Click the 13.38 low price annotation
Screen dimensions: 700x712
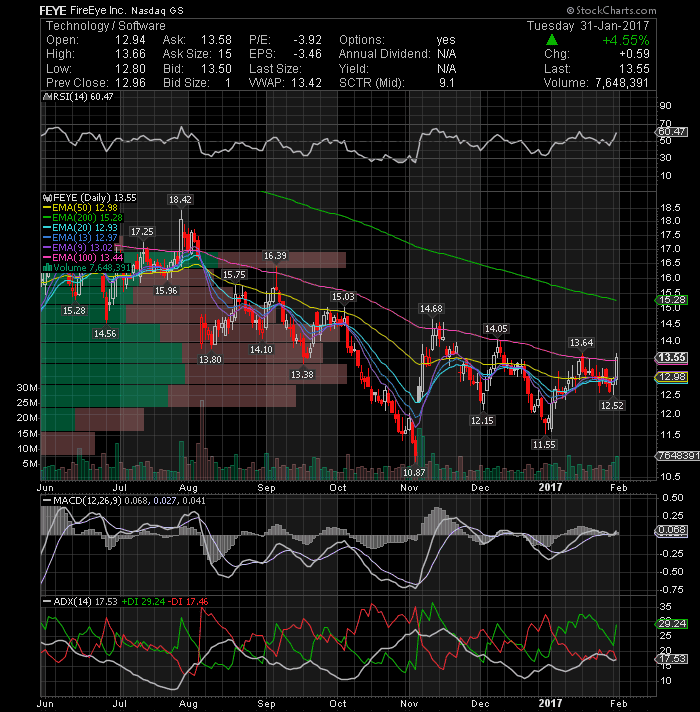(302, 375)
